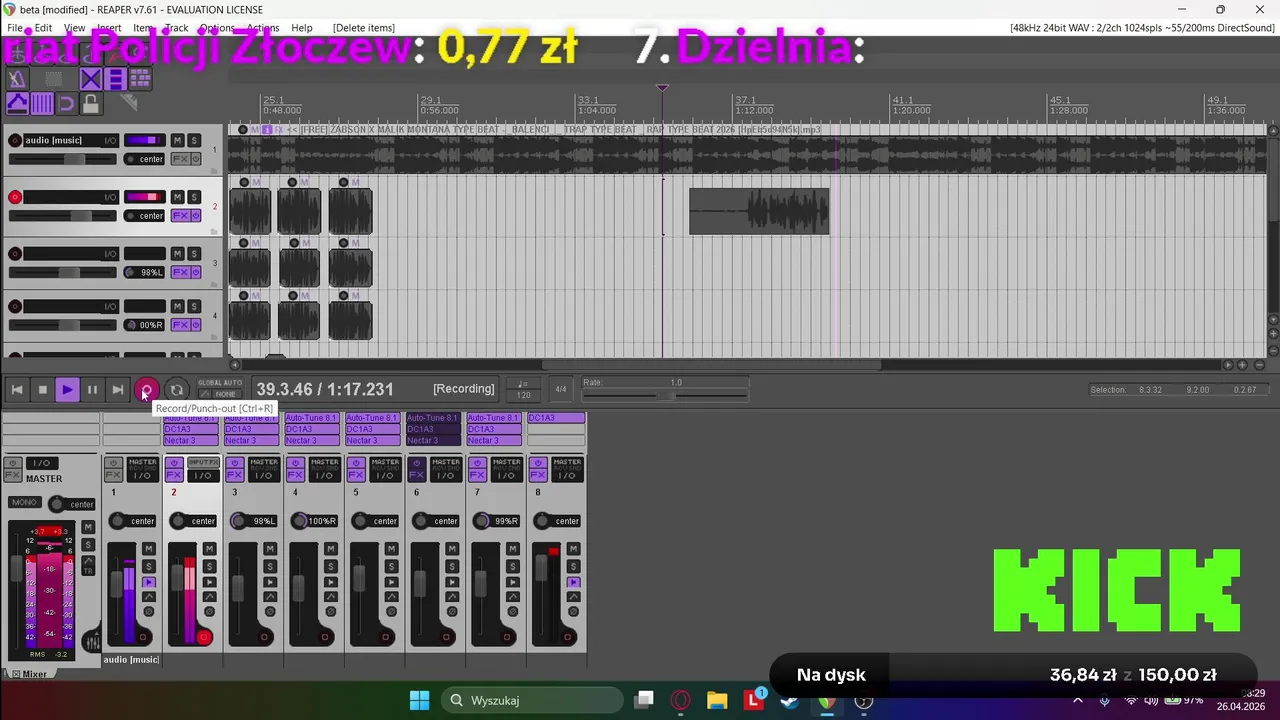Open INPUT FX on mixer strip 2
Viewport: 1280px width, 720px height.
(203, 462)
